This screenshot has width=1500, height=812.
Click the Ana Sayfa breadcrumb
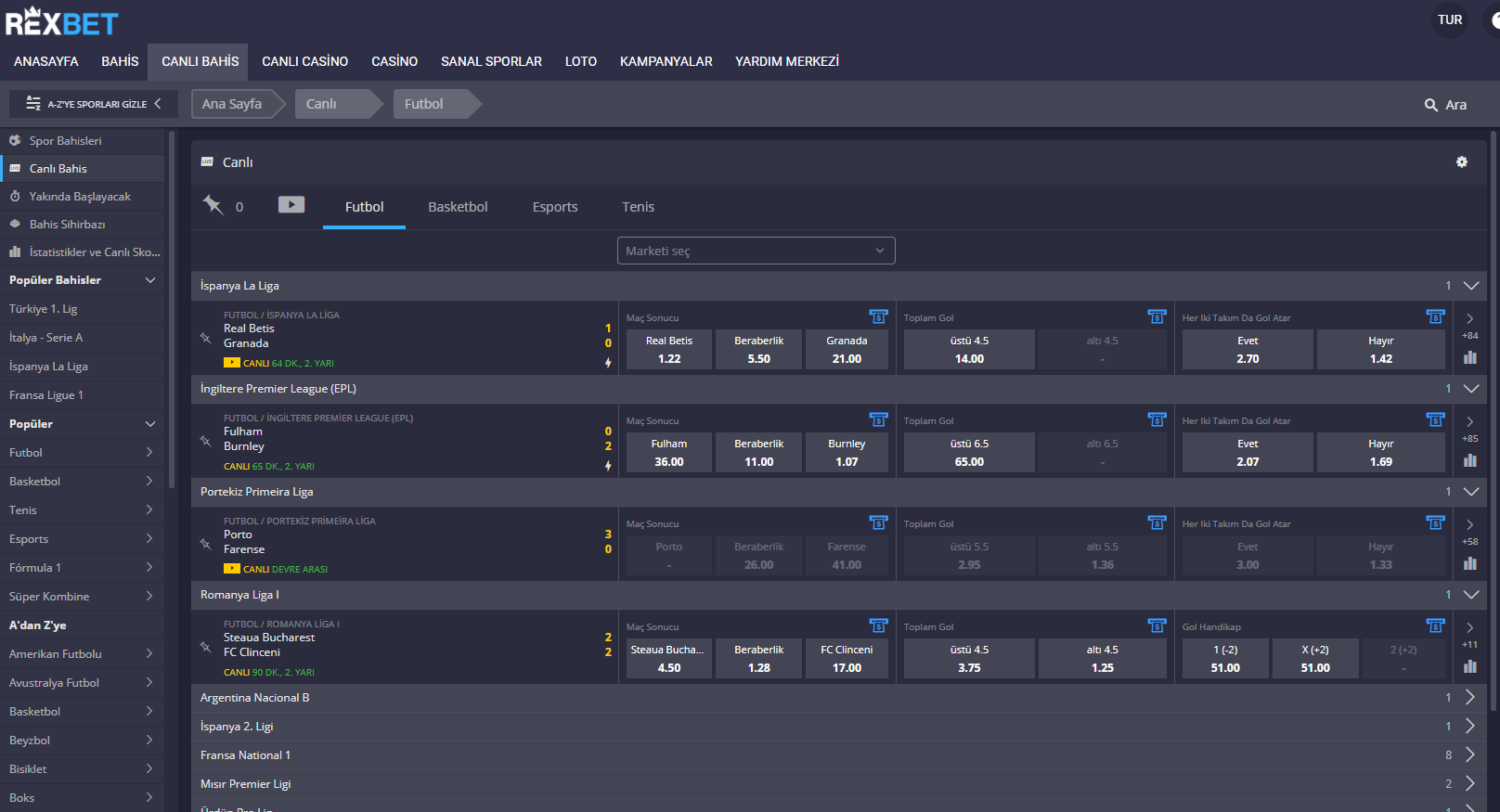point(238,104)
